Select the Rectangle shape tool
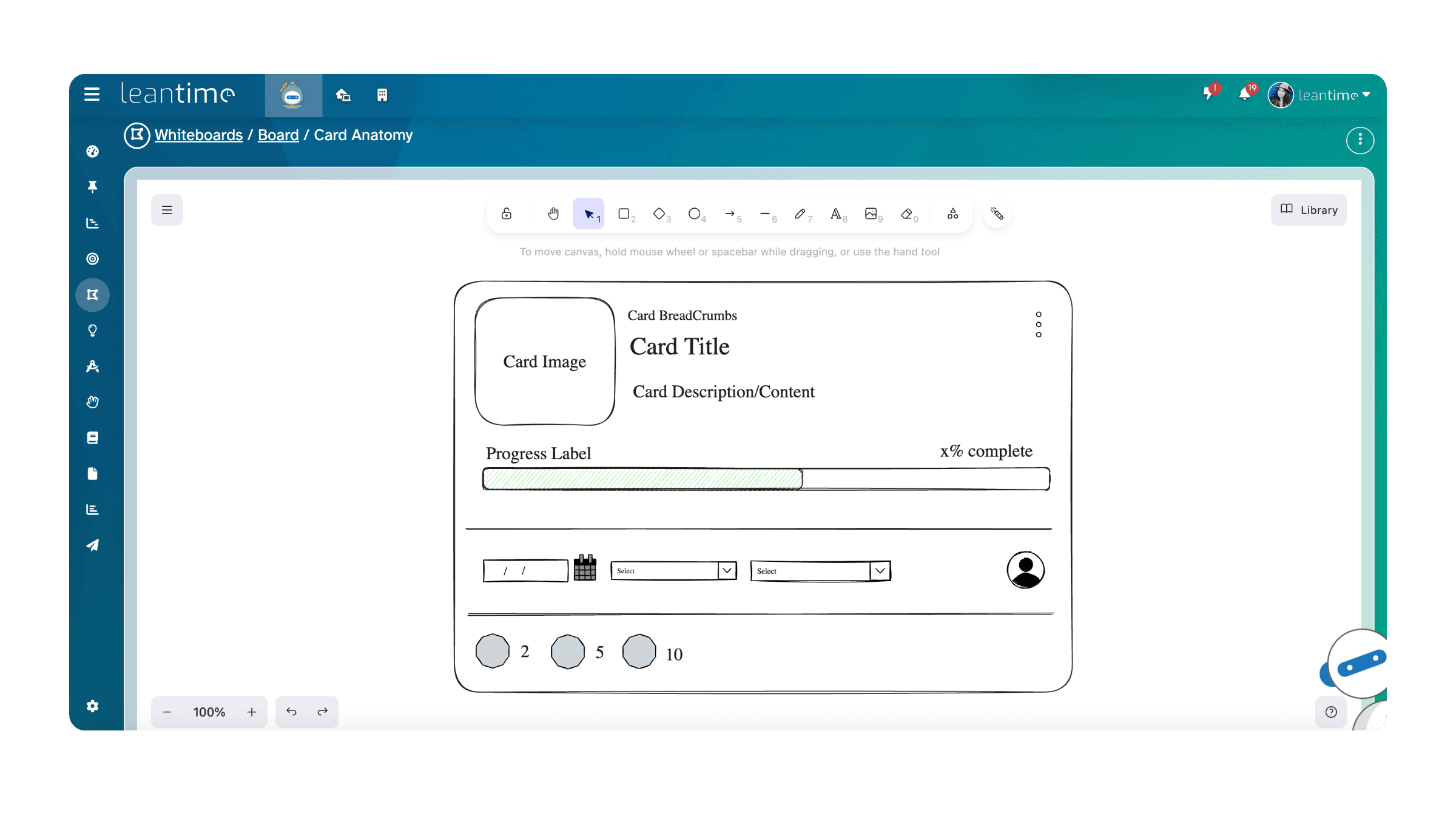This screenshot has height=819, width=1456. pos(624,214)
